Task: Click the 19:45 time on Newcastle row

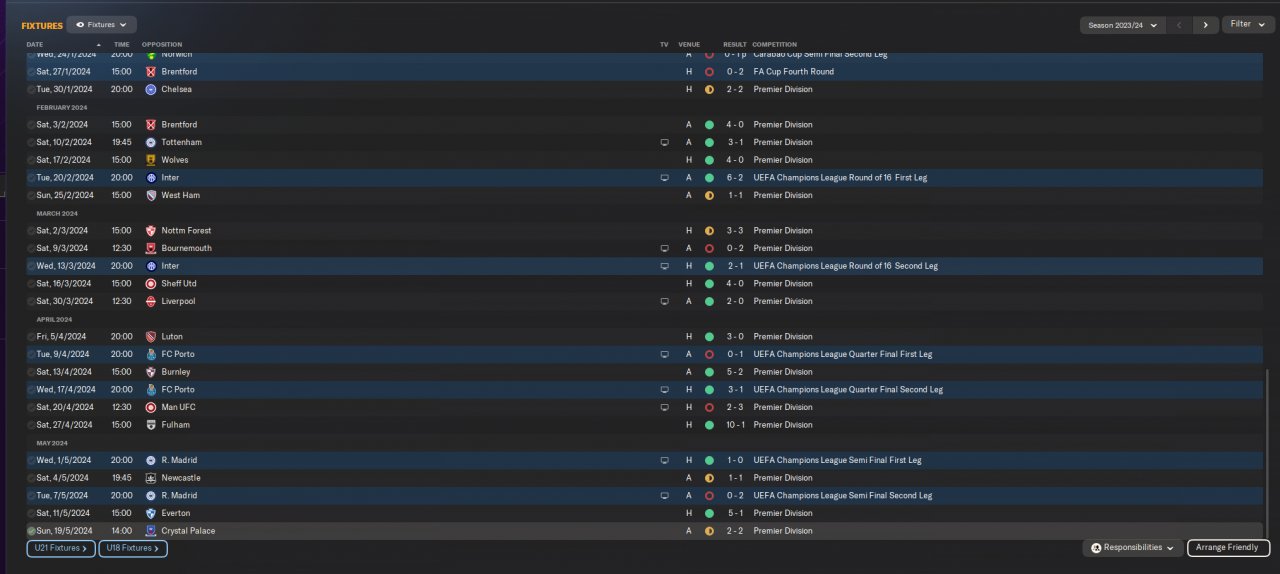Action: 121,478
